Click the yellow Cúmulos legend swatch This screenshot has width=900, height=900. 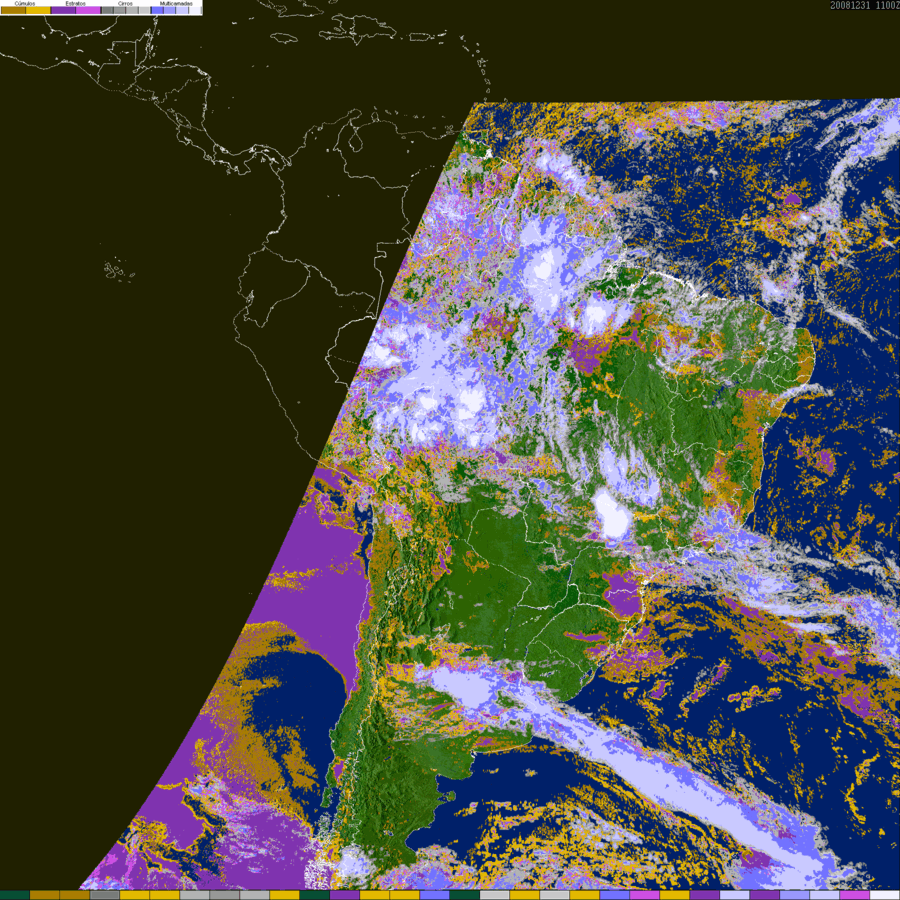point(38,10)
